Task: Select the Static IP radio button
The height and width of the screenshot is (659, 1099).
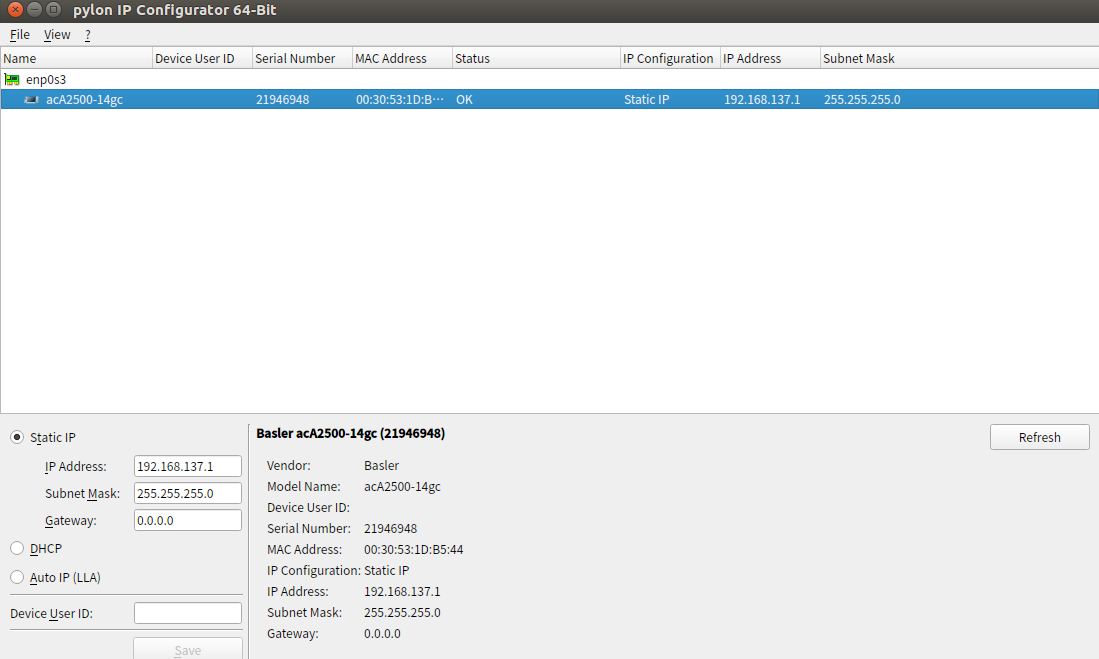Action: (x=17, y=437)
